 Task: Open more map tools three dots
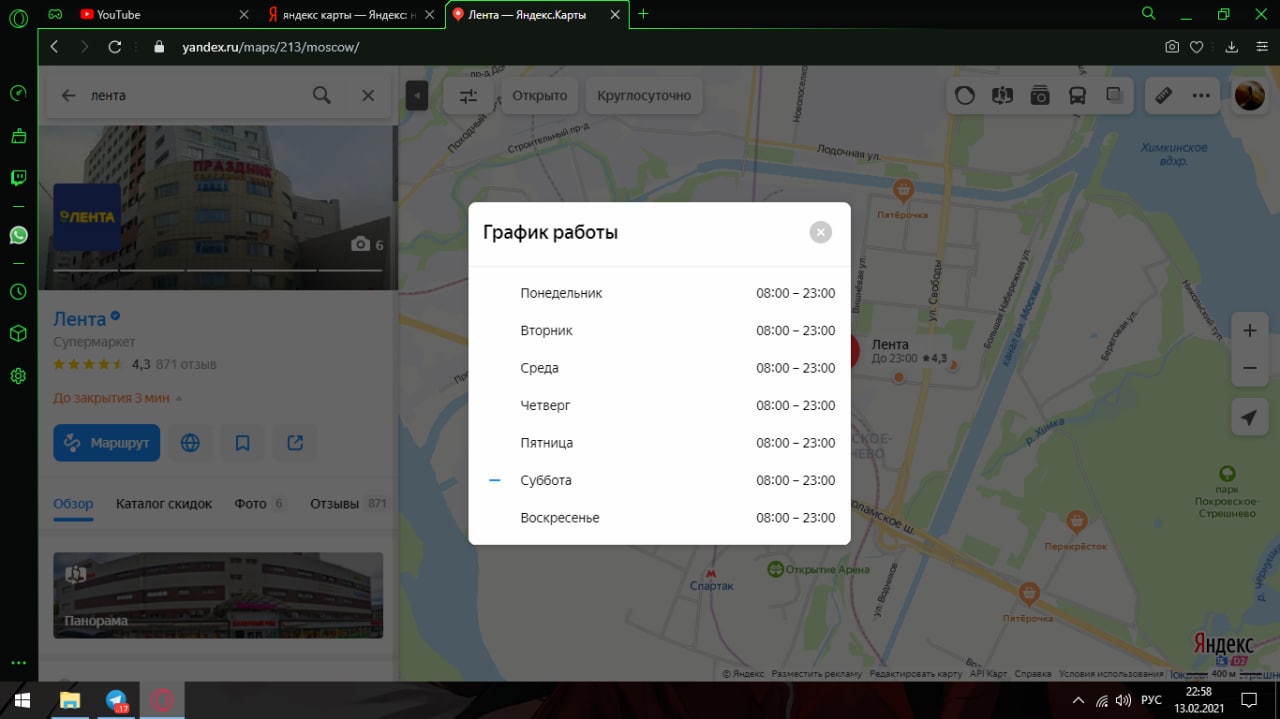coord(1201,96)
